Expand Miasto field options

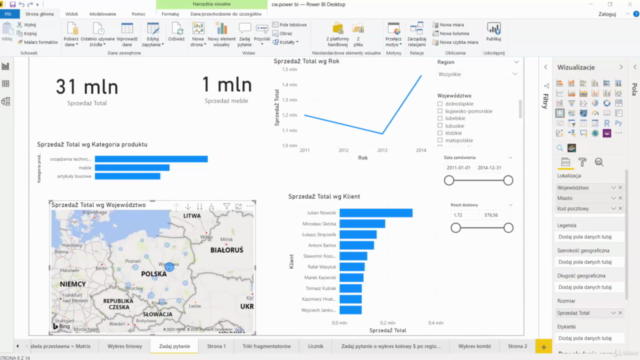(613, 198)
